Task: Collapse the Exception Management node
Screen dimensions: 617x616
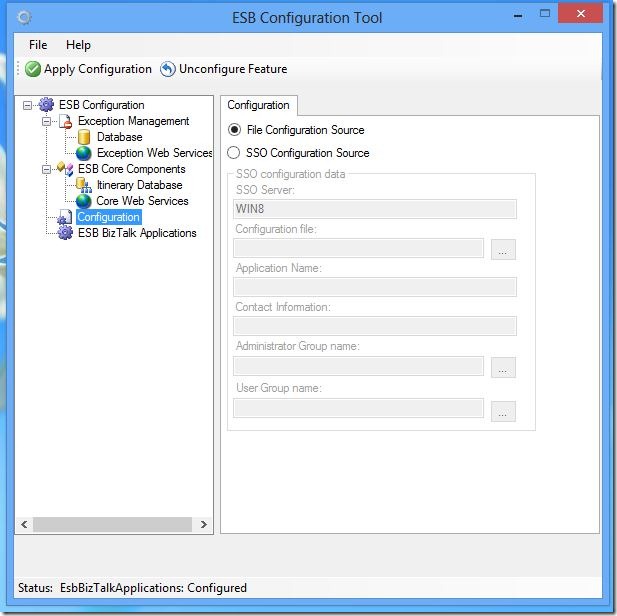Action: 46,121
